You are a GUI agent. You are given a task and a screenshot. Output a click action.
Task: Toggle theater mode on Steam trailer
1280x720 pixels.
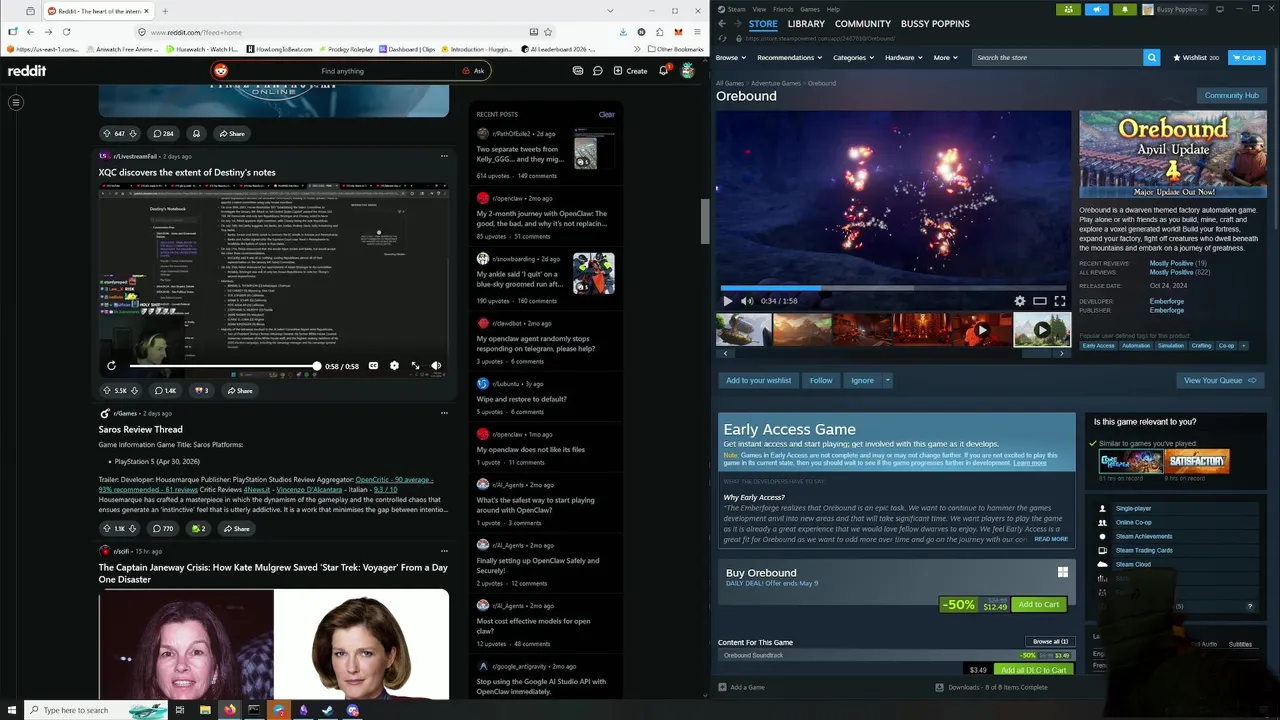coord(1040,301)
